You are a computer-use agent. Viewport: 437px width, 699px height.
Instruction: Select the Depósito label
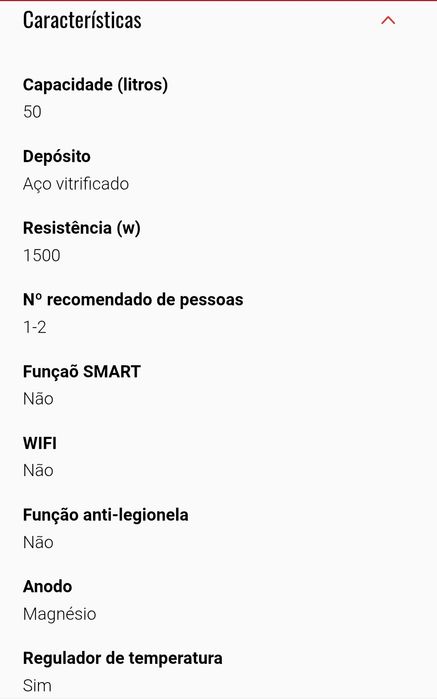click(x=57, y=157)
